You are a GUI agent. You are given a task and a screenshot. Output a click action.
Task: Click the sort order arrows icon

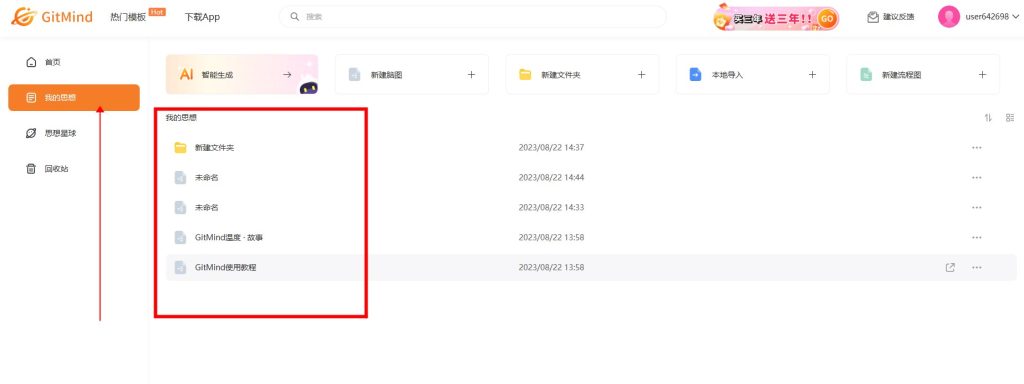point(988,118)
